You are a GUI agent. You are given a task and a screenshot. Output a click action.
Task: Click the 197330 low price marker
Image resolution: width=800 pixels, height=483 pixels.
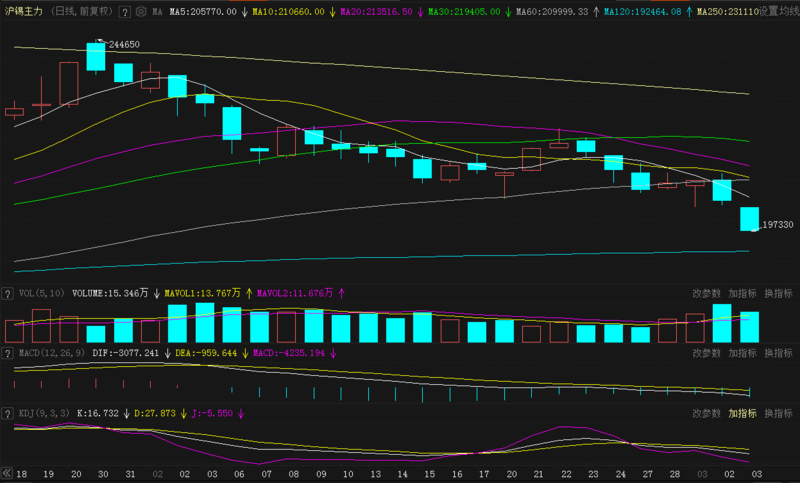tap(776, 226)
